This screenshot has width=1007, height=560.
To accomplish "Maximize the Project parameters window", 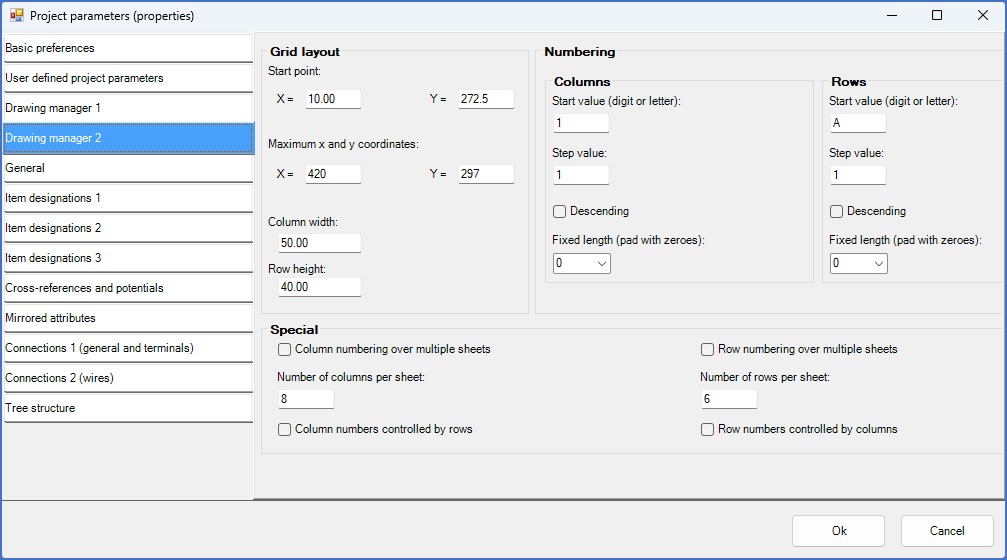I will pos(937,15).
